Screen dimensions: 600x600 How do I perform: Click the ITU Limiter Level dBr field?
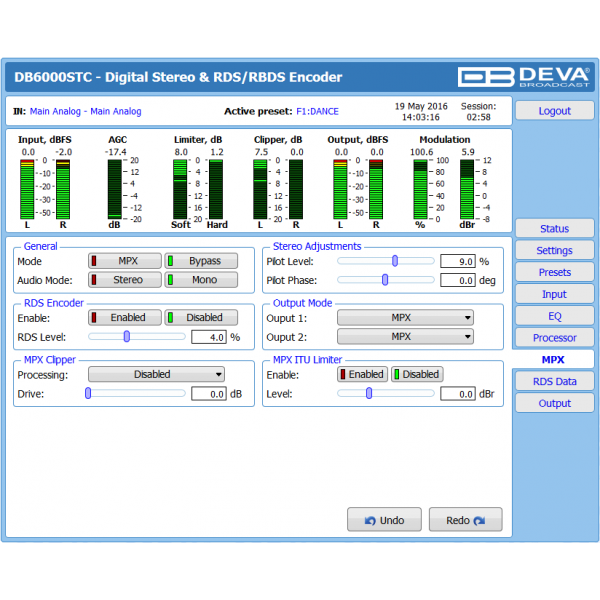tap(458, 394)
